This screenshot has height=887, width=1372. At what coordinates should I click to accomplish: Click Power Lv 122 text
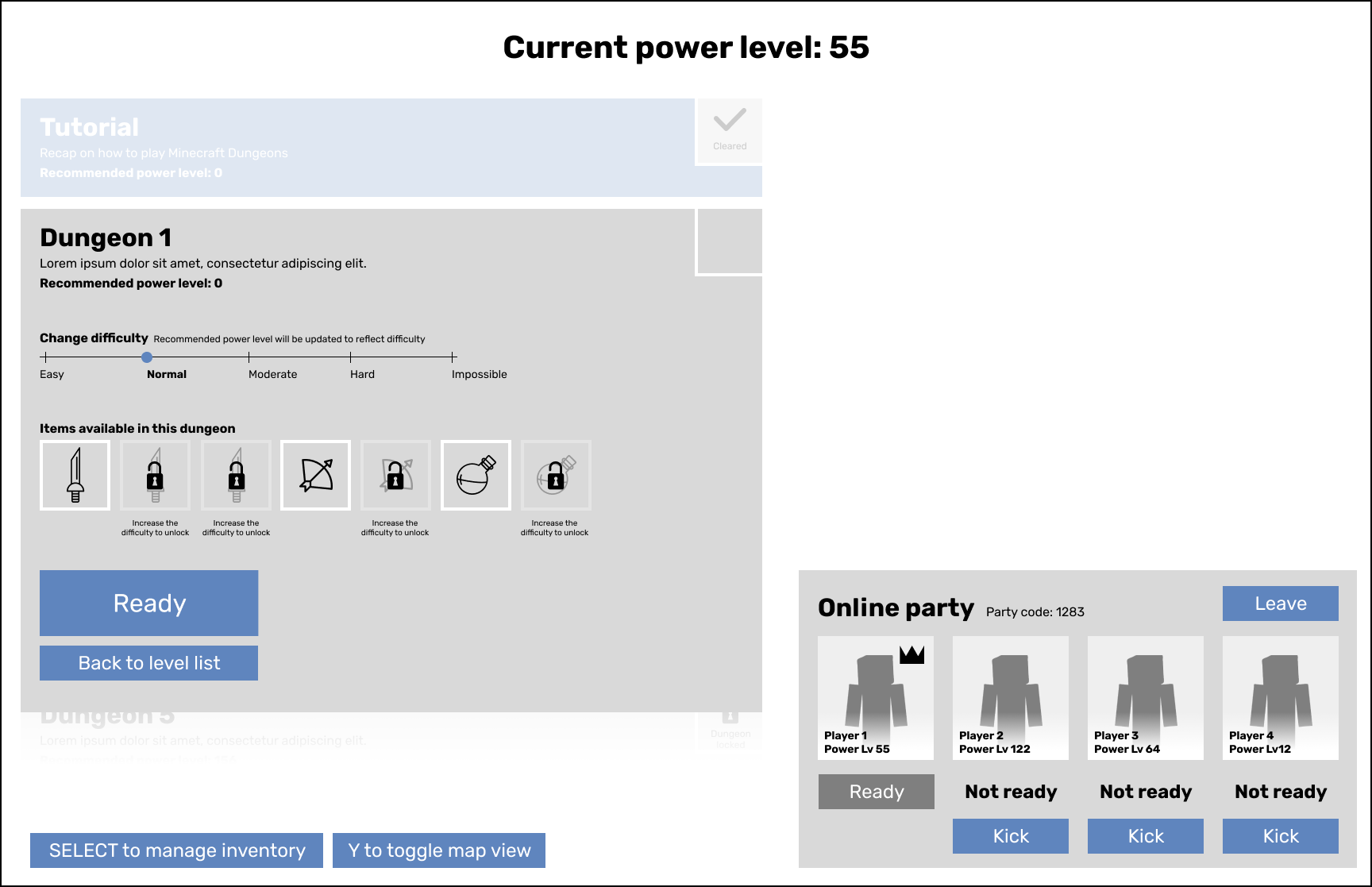pyautogui.click(x=995, y=749)
